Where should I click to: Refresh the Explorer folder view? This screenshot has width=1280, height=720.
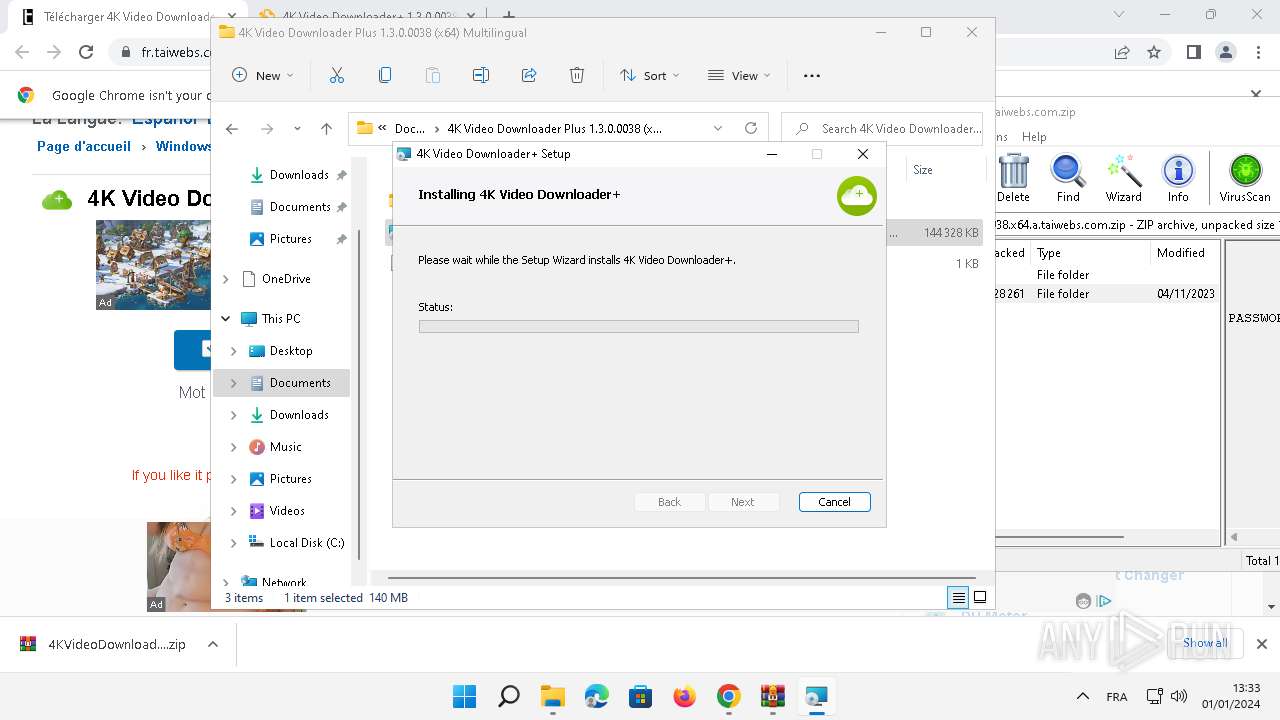pos(751,128)
